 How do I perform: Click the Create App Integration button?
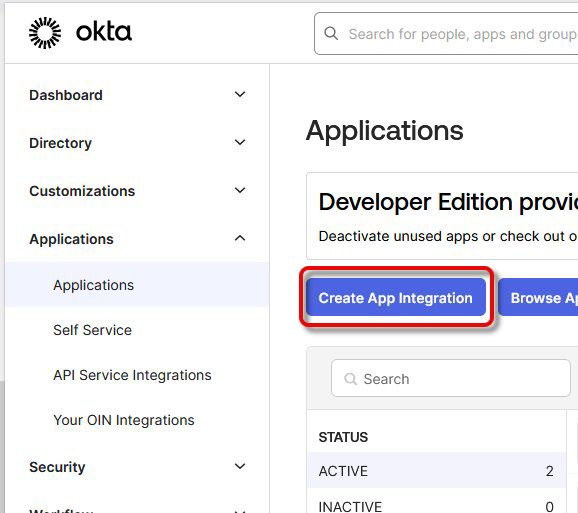(396, 297)
